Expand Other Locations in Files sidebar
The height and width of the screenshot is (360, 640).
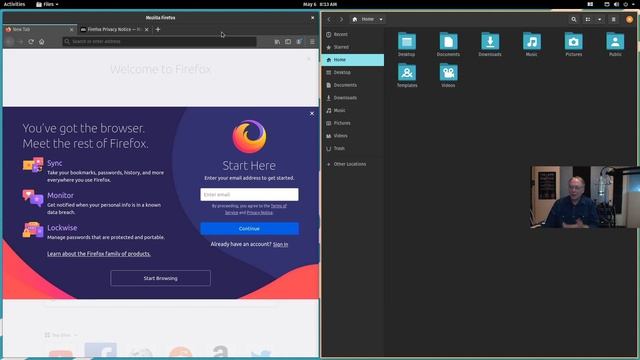click(x=353, y=164)
